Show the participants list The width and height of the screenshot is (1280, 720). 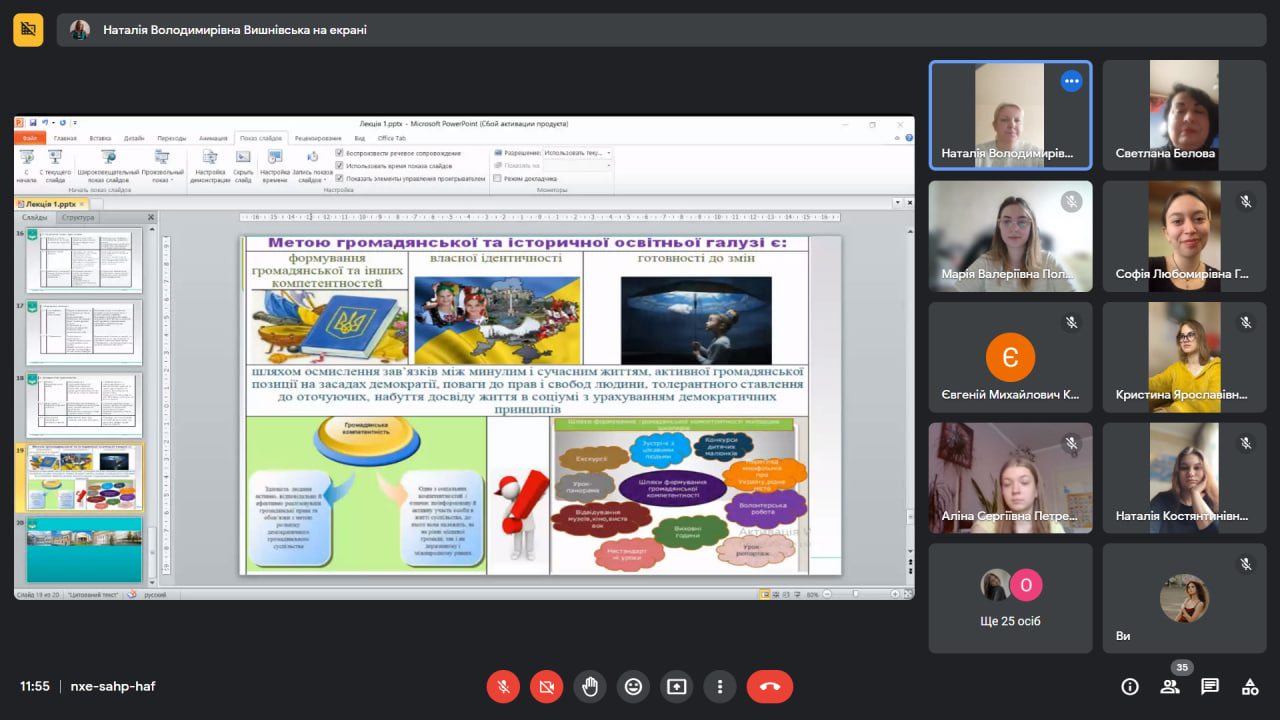pyautogui.click(x=1170, y=686)
